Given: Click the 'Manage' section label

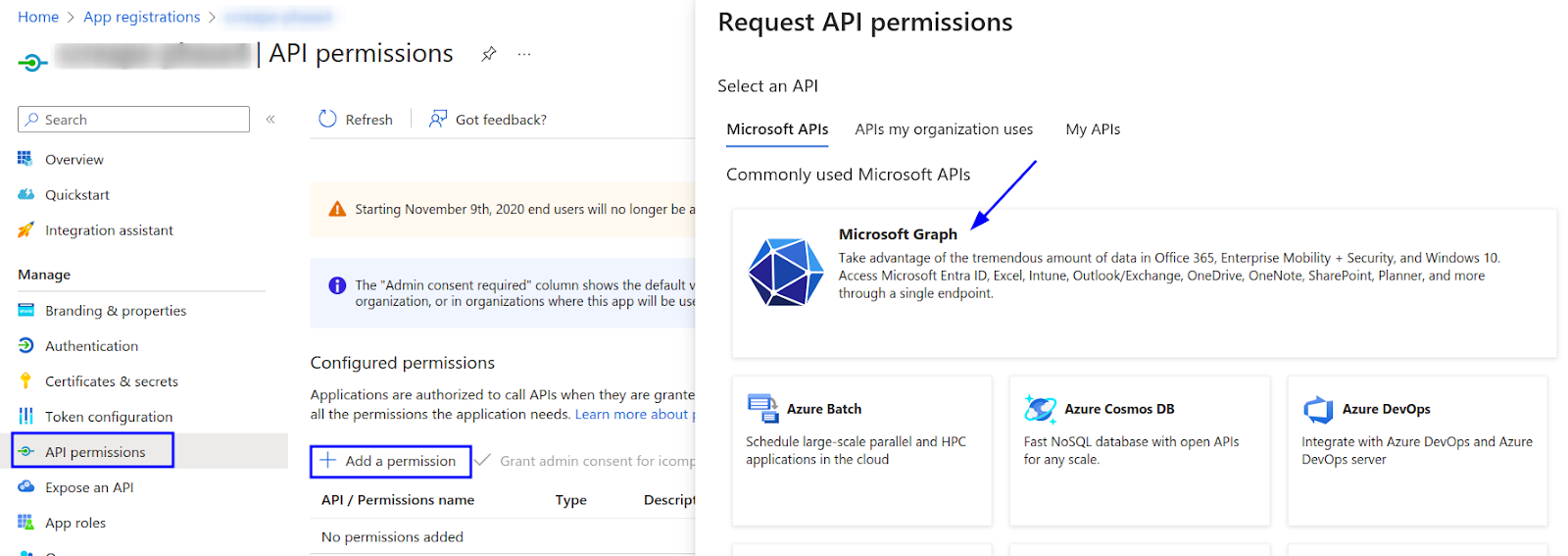Looking at the screenshot, I should point(44,275).
